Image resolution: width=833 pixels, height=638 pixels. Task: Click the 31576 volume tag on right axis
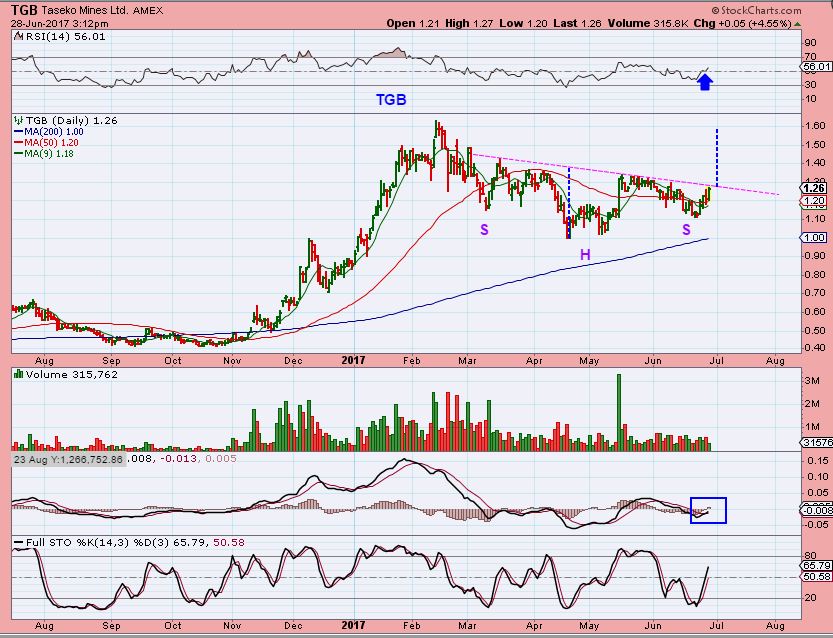pos(817,443)
